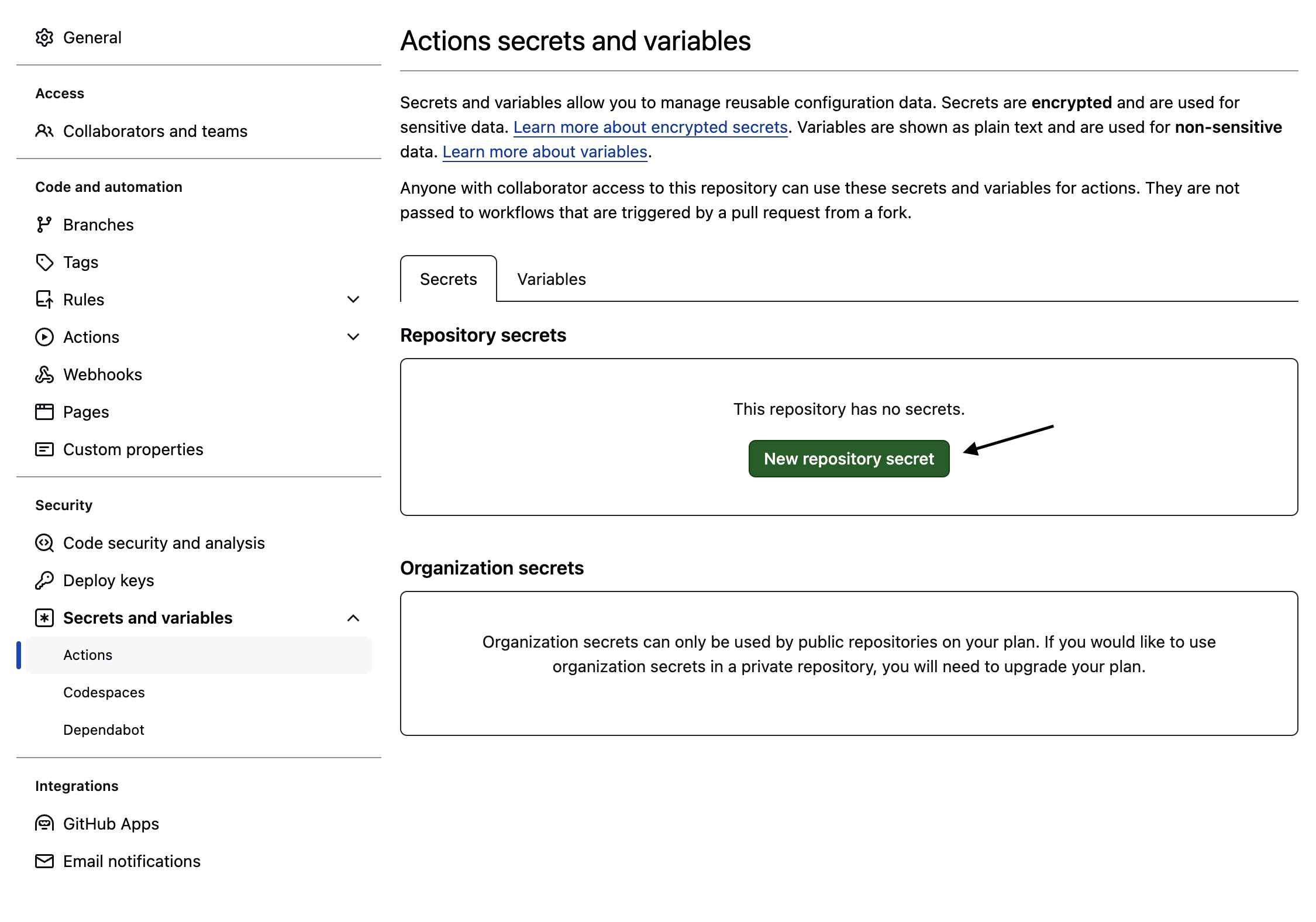This screenshot has width=1316, height=922.
Task: Click the GitHub Apps icon
Action: coord(46,824)
